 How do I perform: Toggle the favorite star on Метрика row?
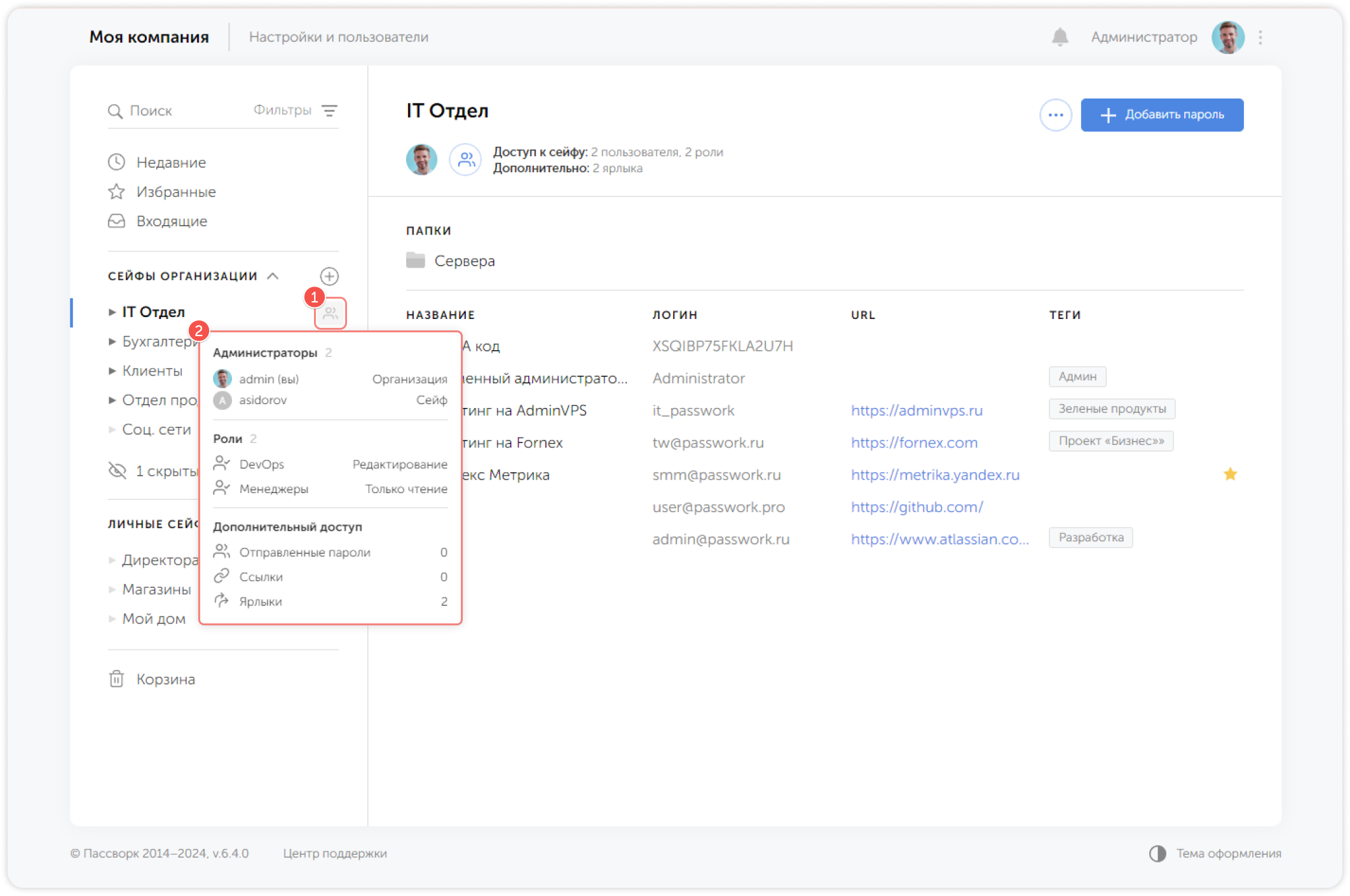(1230, 475)
